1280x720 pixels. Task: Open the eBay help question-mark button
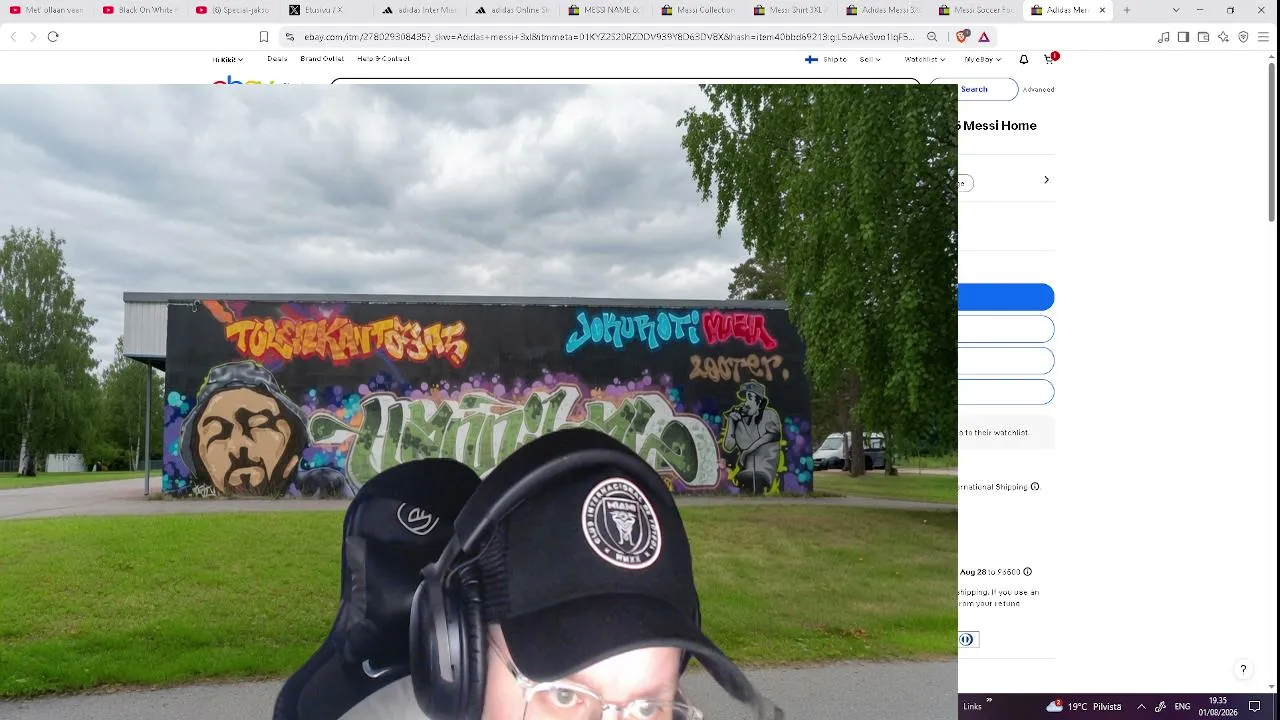click(1243, 670)
